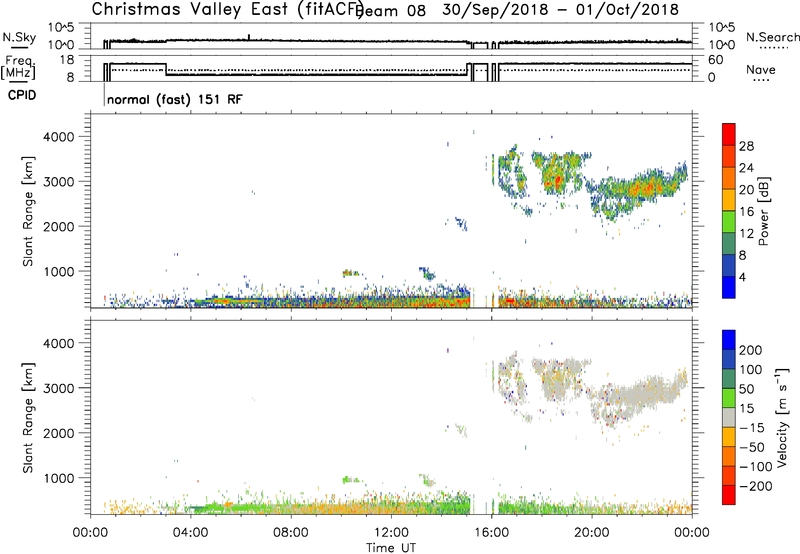Viewport: 800px width, 554px height.
Task: Click '60' tick on the Nave axis
Action: point(715,60)
